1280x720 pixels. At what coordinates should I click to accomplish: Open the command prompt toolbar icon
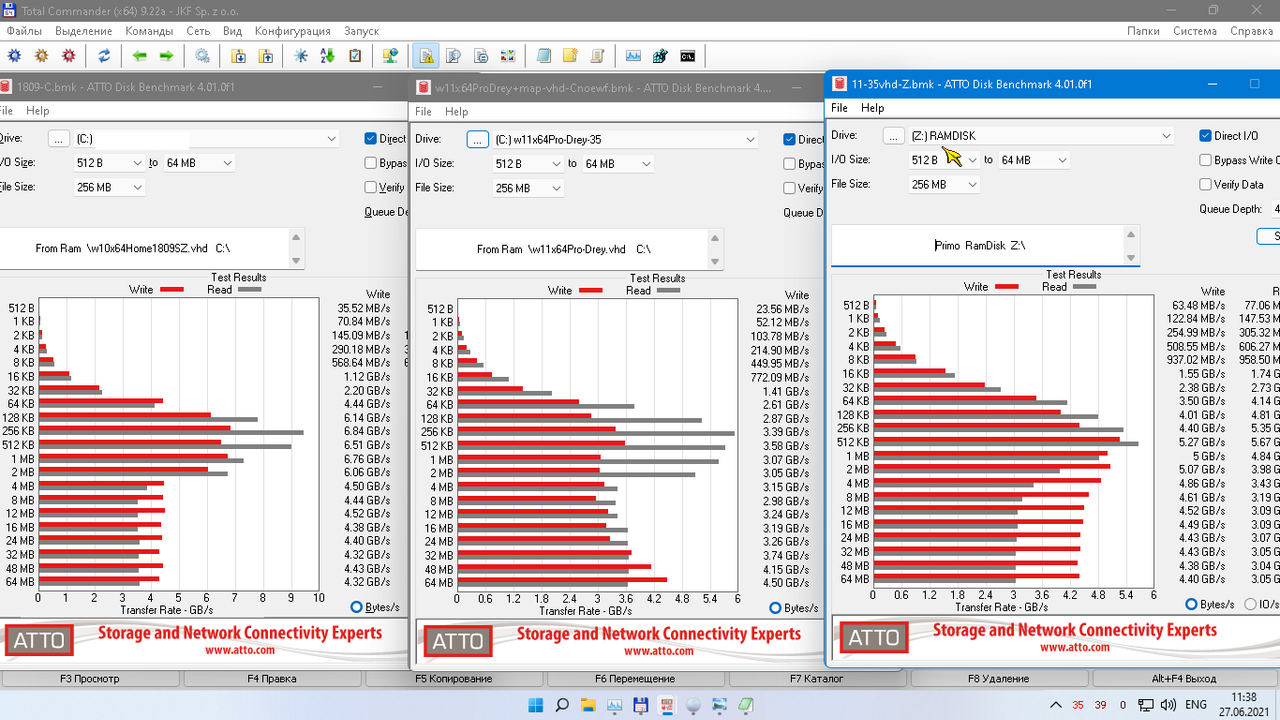click(688, 56)
